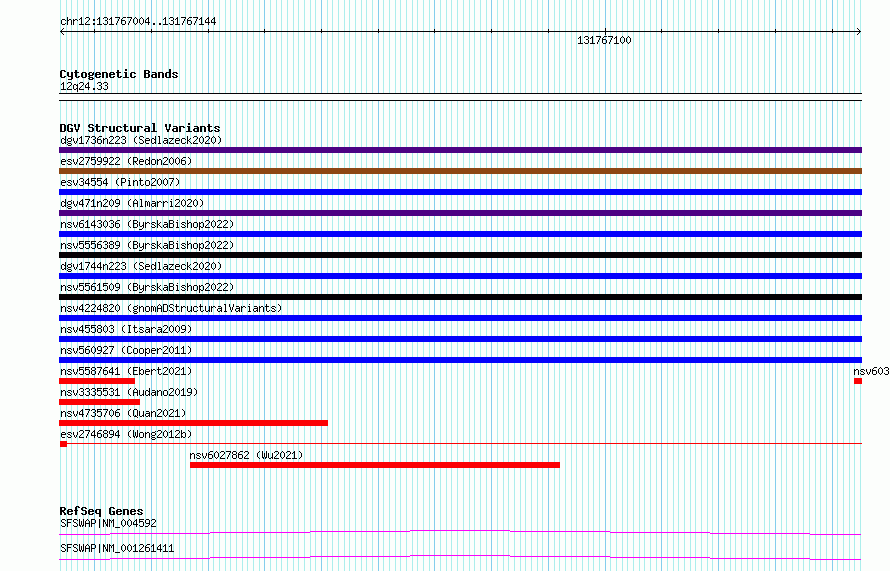Open nsv6143036 (ByrskaBishop2022) variant label

coord(147,224)
